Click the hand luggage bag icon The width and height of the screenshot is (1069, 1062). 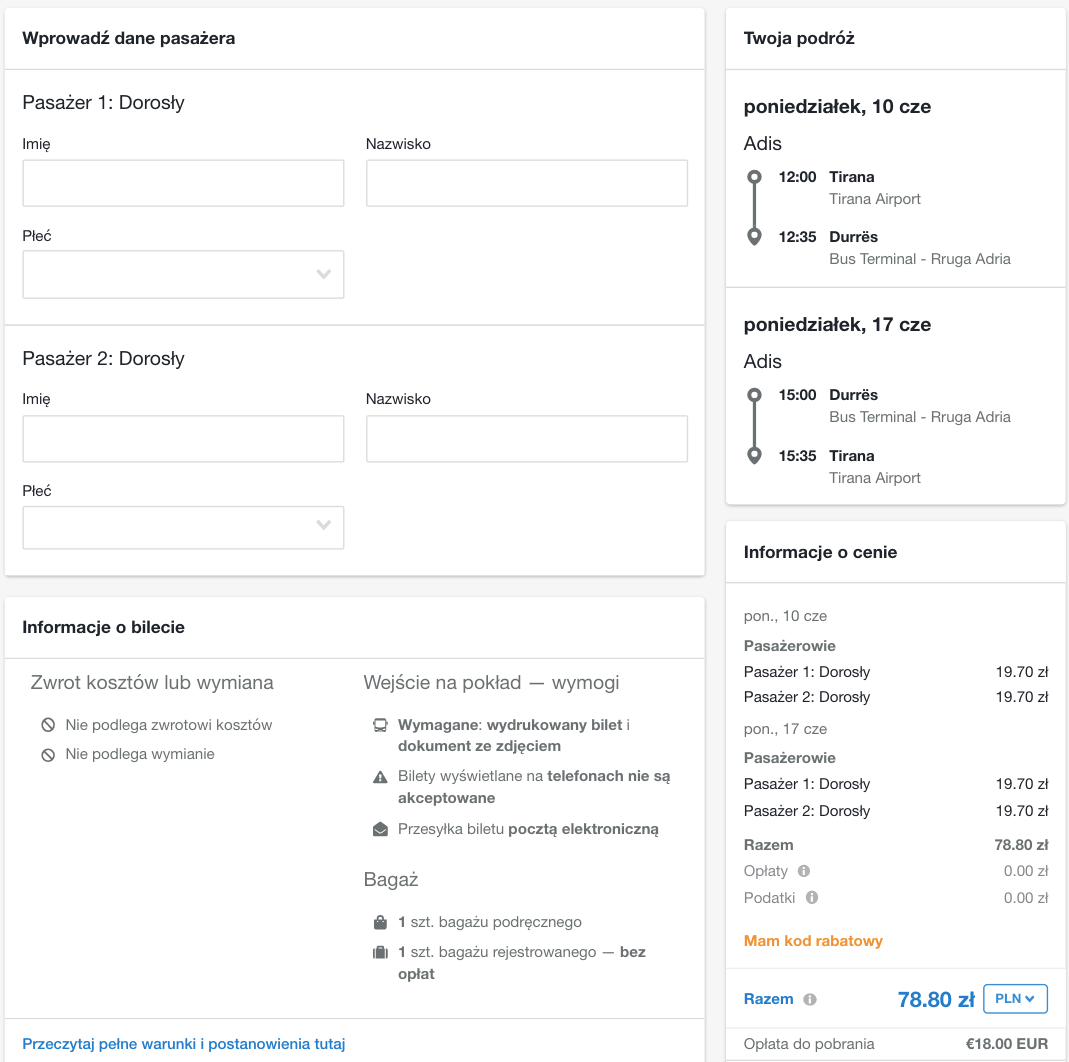click(x=380, y=922)
